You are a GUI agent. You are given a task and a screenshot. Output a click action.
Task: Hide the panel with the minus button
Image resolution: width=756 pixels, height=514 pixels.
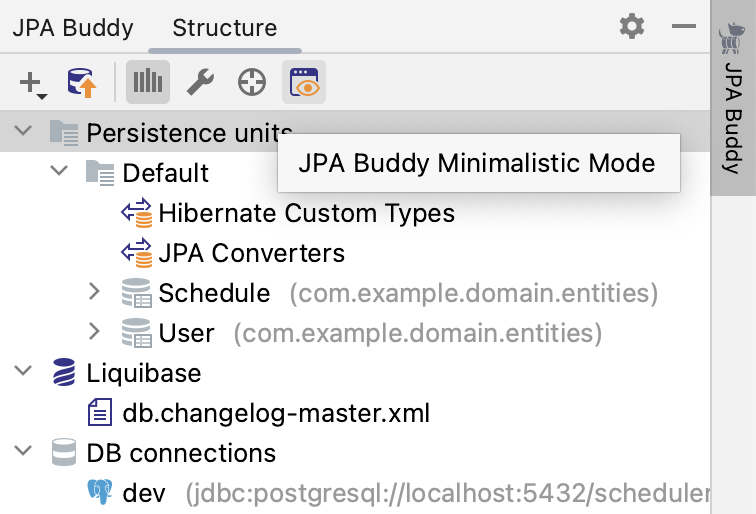coord(683,26)
